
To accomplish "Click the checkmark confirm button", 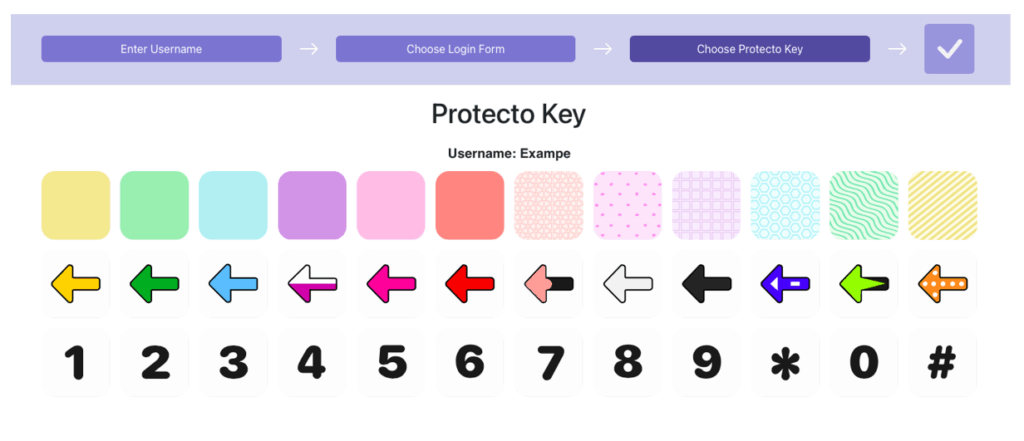I will point(949,49).
